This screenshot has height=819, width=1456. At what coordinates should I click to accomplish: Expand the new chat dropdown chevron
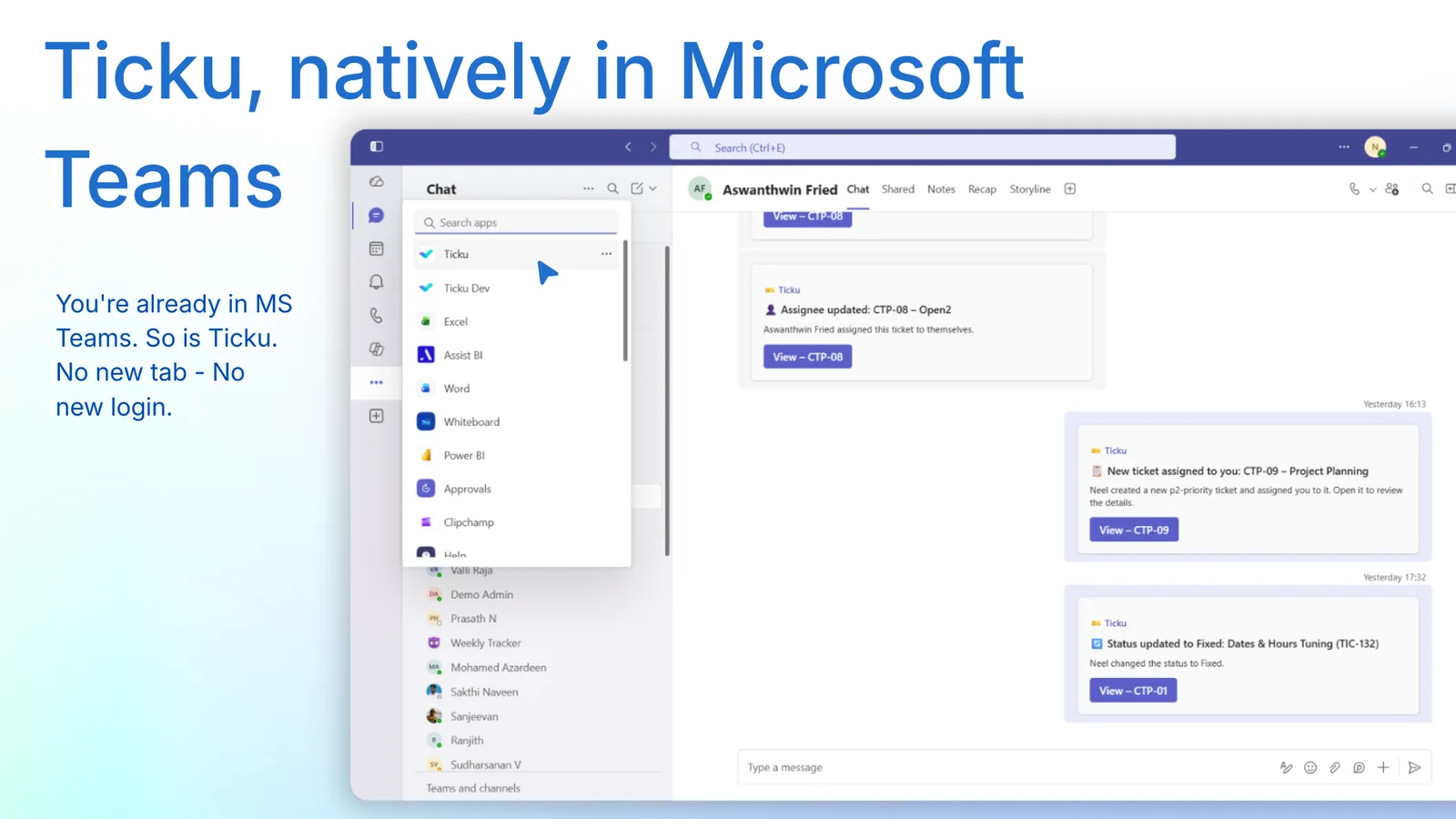(x=652, y=188)
